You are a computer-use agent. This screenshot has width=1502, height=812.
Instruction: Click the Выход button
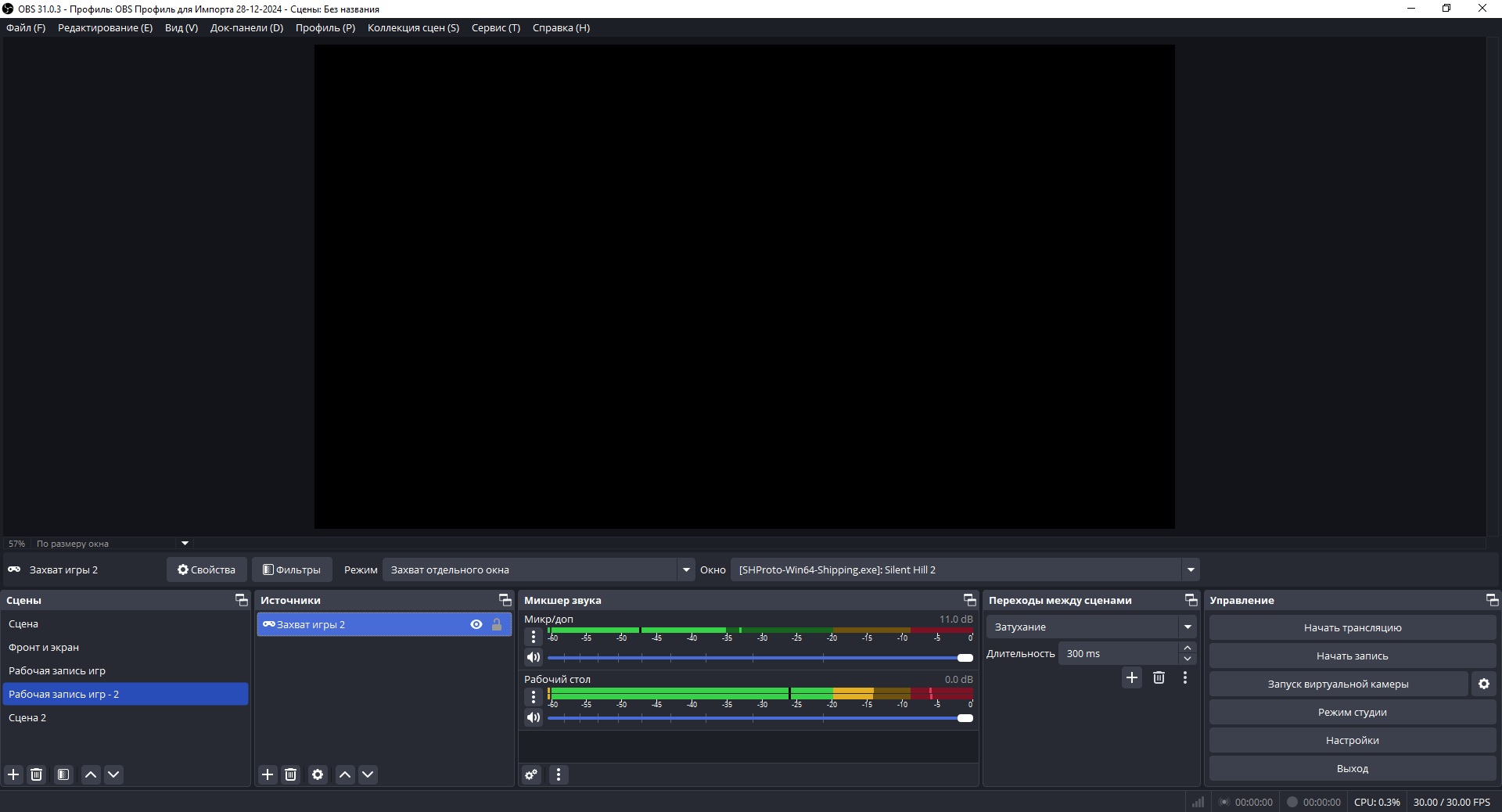(x=1353, y=768)
